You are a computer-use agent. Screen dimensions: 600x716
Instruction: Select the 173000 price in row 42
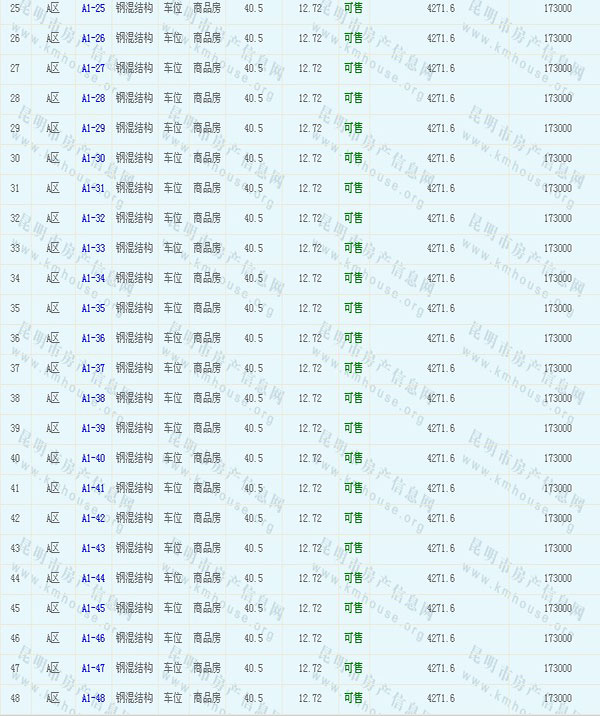coord(557,518)
